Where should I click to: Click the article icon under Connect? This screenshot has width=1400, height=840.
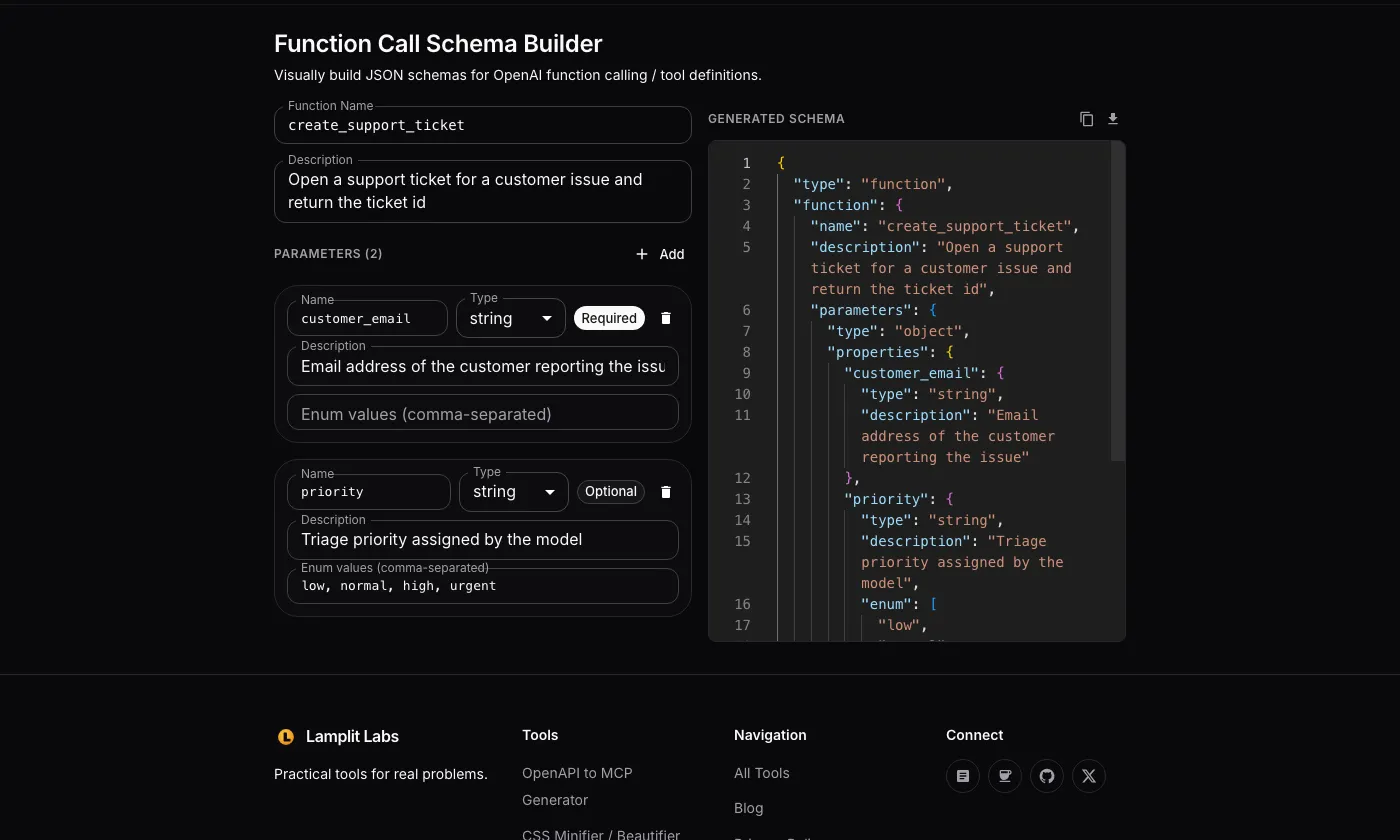coord(963,776)
